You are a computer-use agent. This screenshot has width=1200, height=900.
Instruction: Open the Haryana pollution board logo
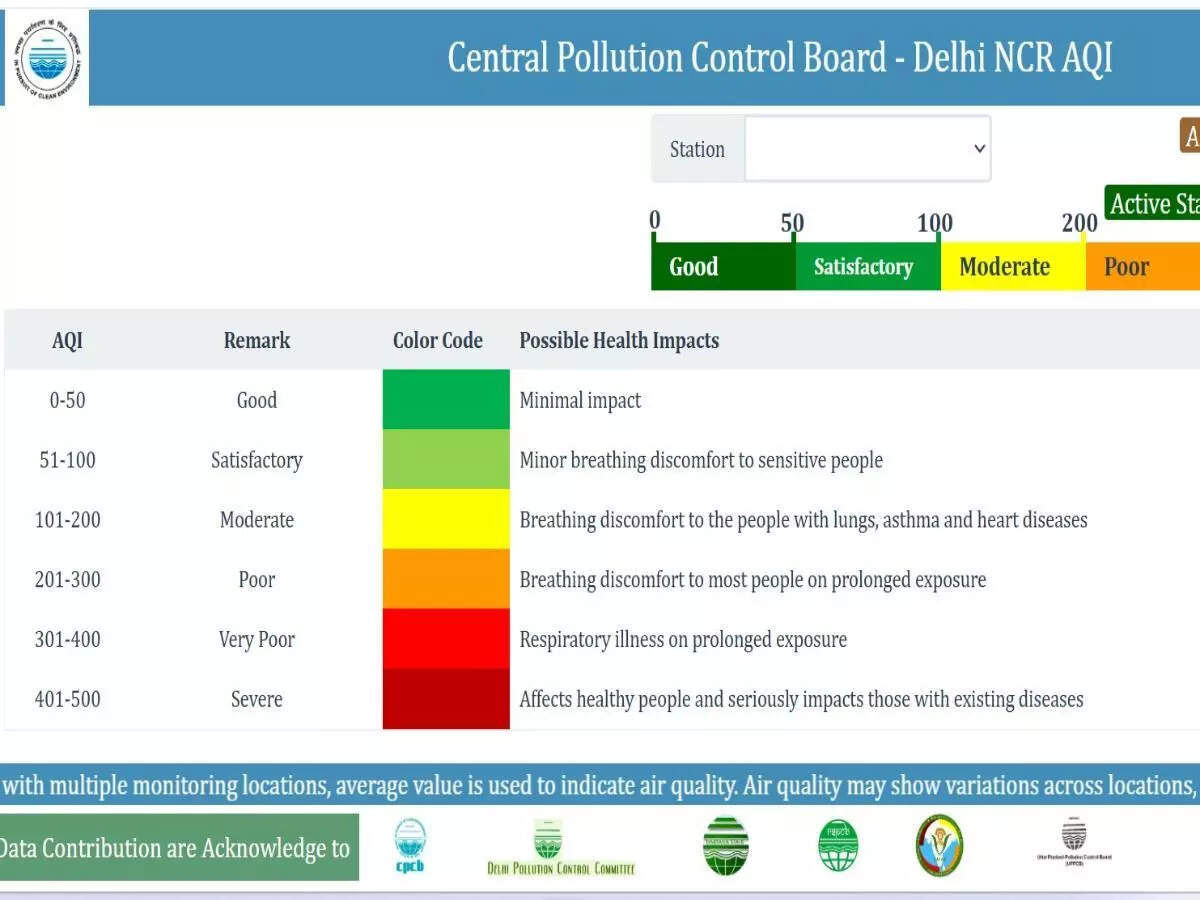point(725,845)
